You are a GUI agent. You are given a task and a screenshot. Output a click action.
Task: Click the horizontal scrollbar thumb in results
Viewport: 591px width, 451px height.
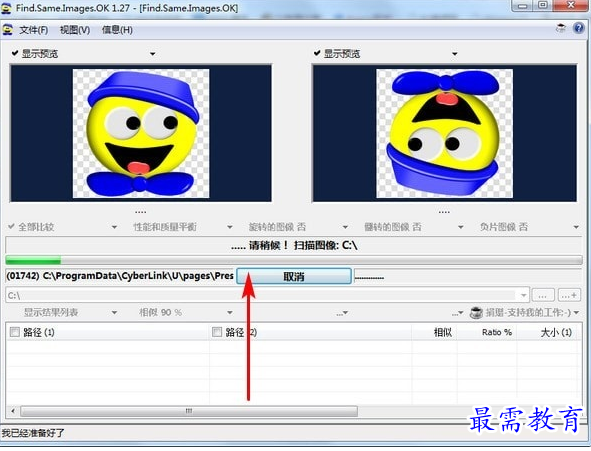[189, 411]
